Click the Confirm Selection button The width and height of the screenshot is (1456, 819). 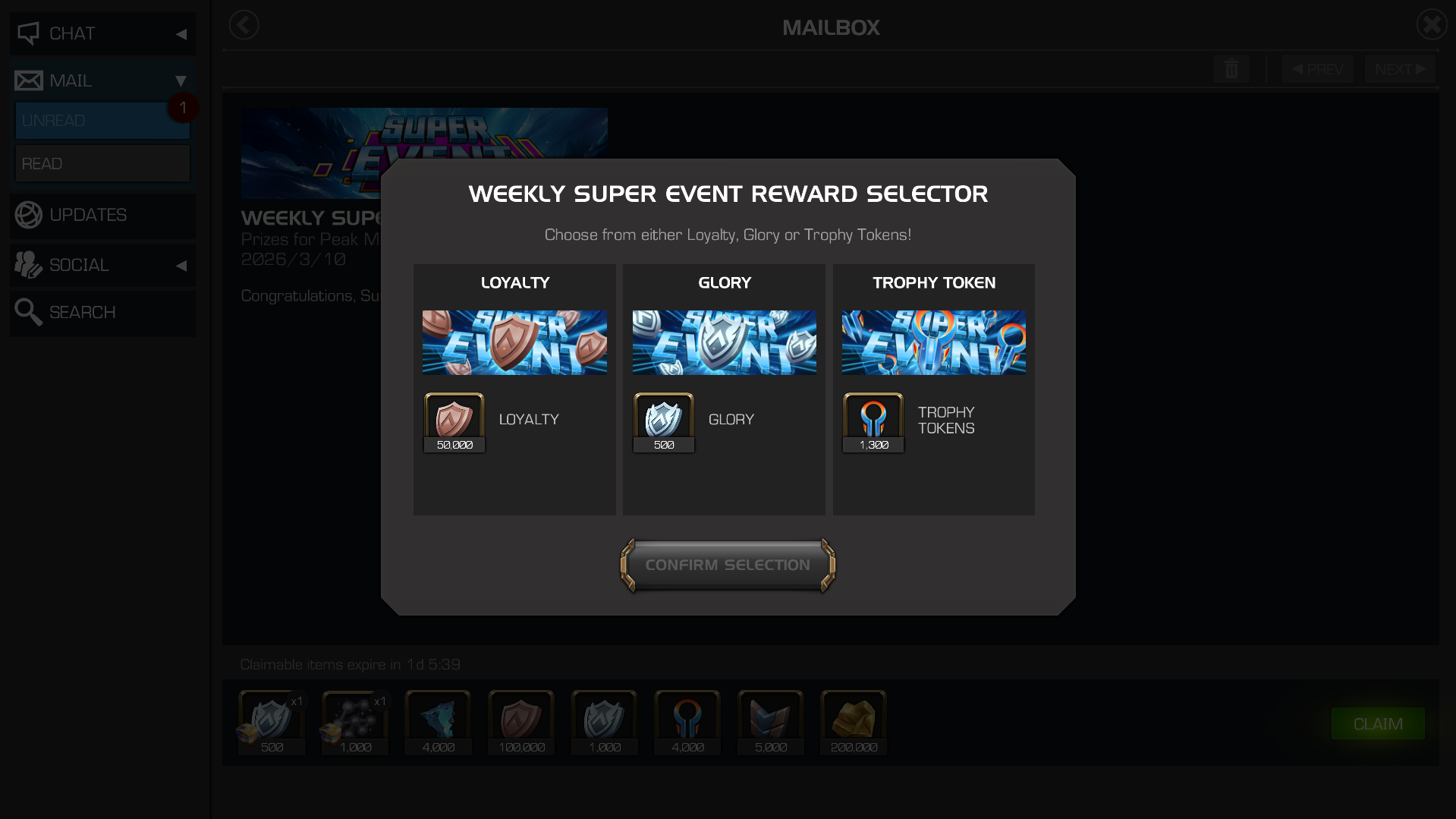pyautogui.click(x=728, y=565)
